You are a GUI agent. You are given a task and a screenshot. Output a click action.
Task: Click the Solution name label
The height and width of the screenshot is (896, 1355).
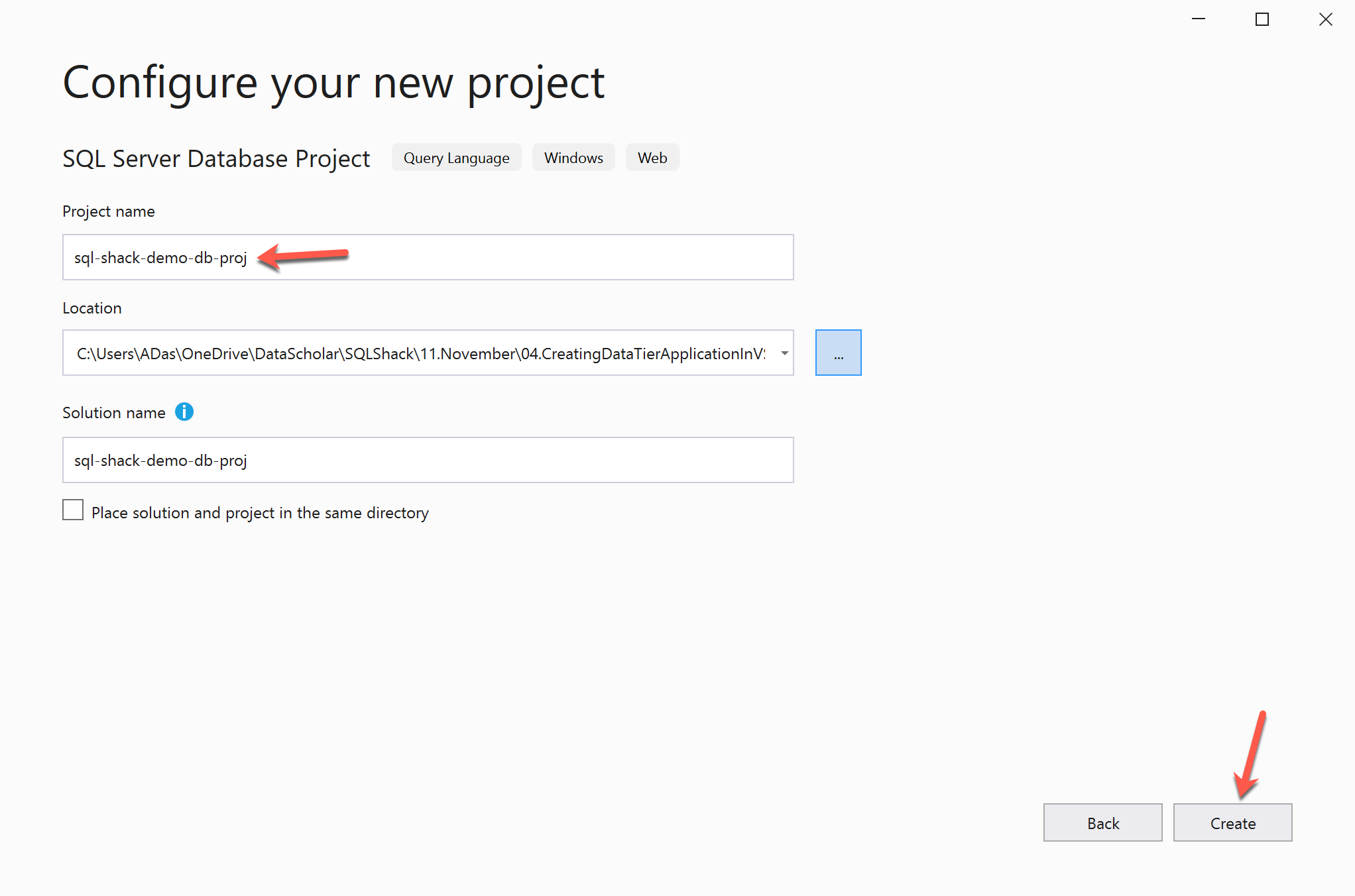(114, 413)
